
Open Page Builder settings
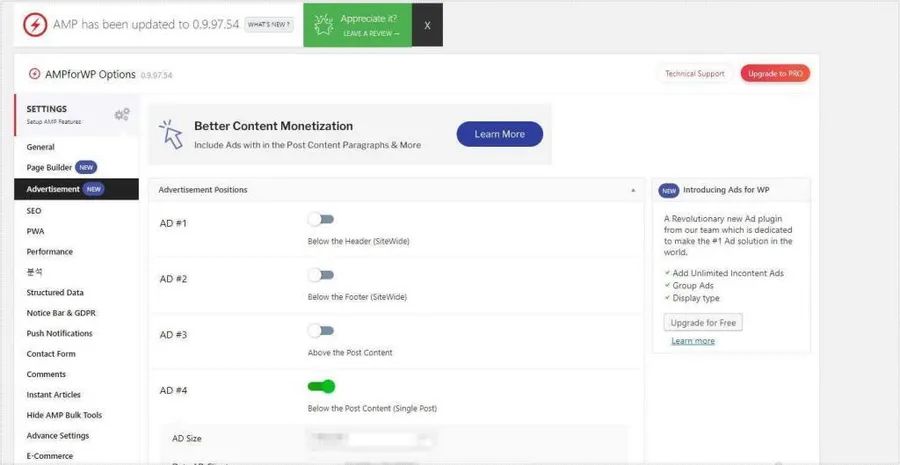point(49,168)
